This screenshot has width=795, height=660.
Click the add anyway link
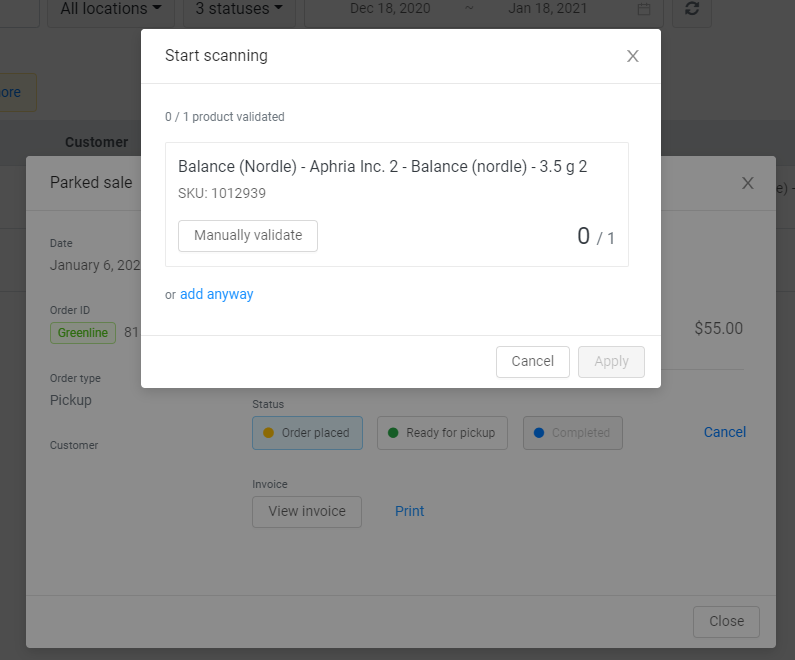click(x=216, y=294)
